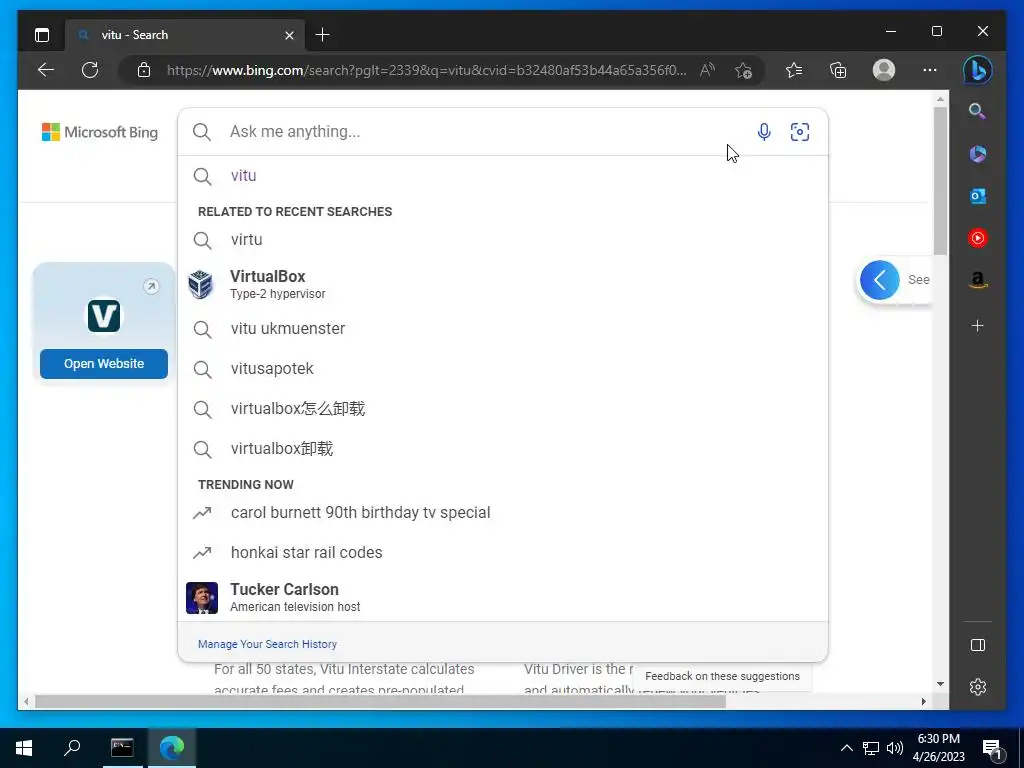Show hidden system tray icons
The image size is (1024, 768).
click(x=846, y=748)
